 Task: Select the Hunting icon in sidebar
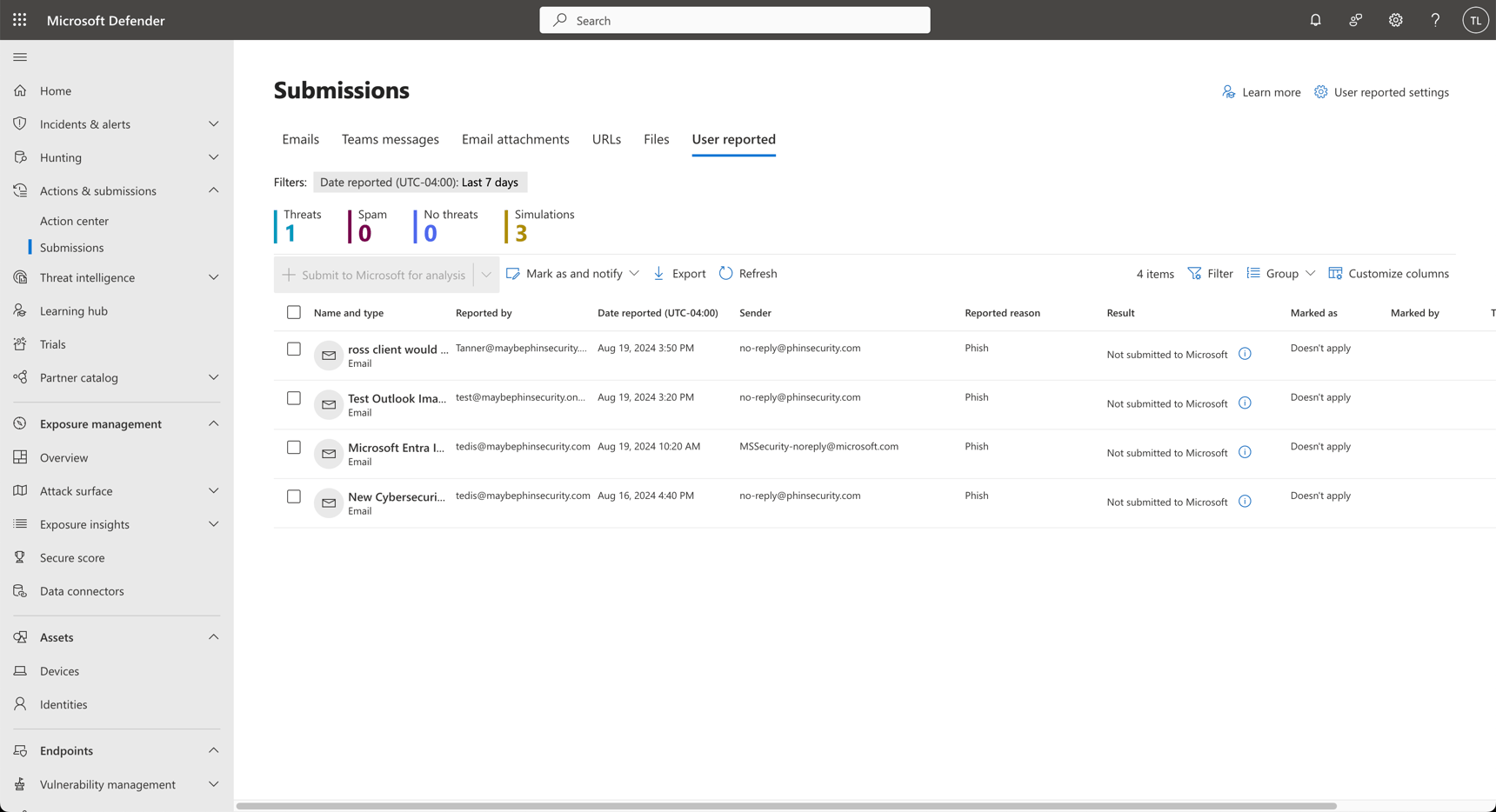[20, 156]
